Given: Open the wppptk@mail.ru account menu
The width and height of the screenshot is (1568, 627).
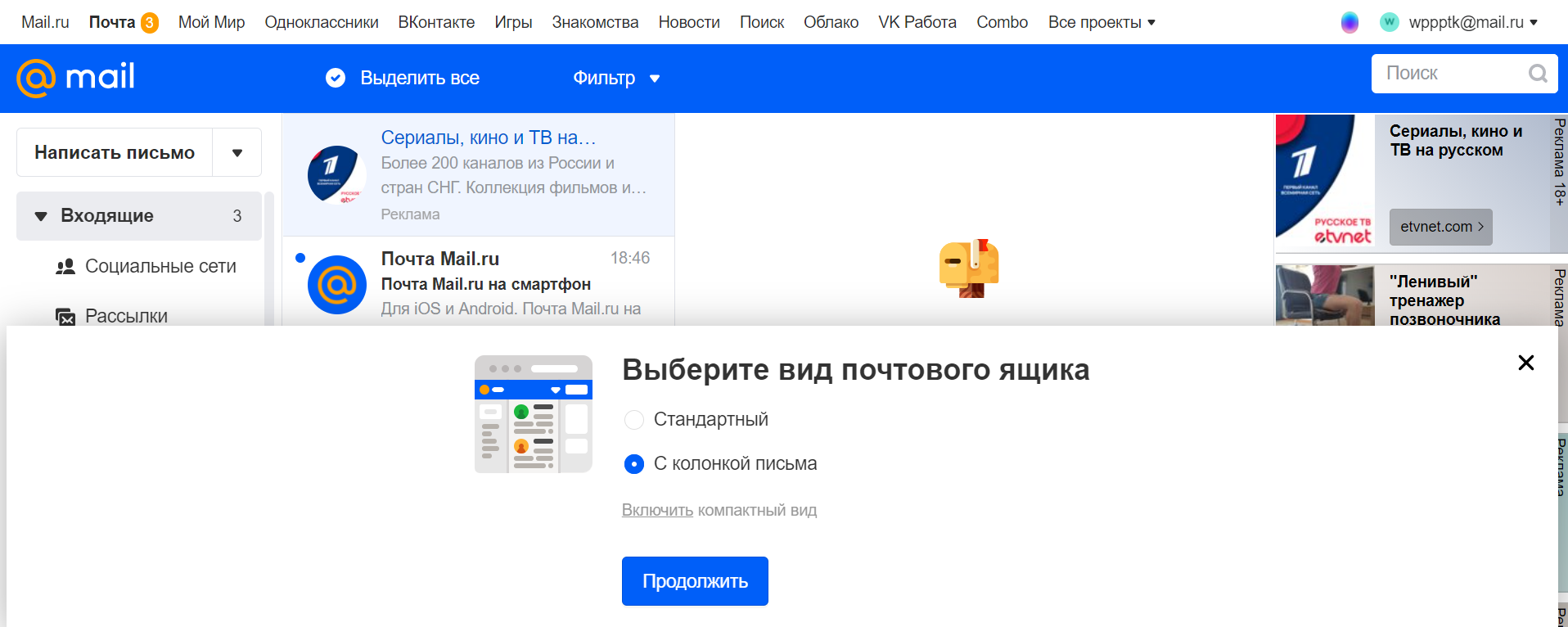Looking at the screenshot, I should [x=1473, y=22].
